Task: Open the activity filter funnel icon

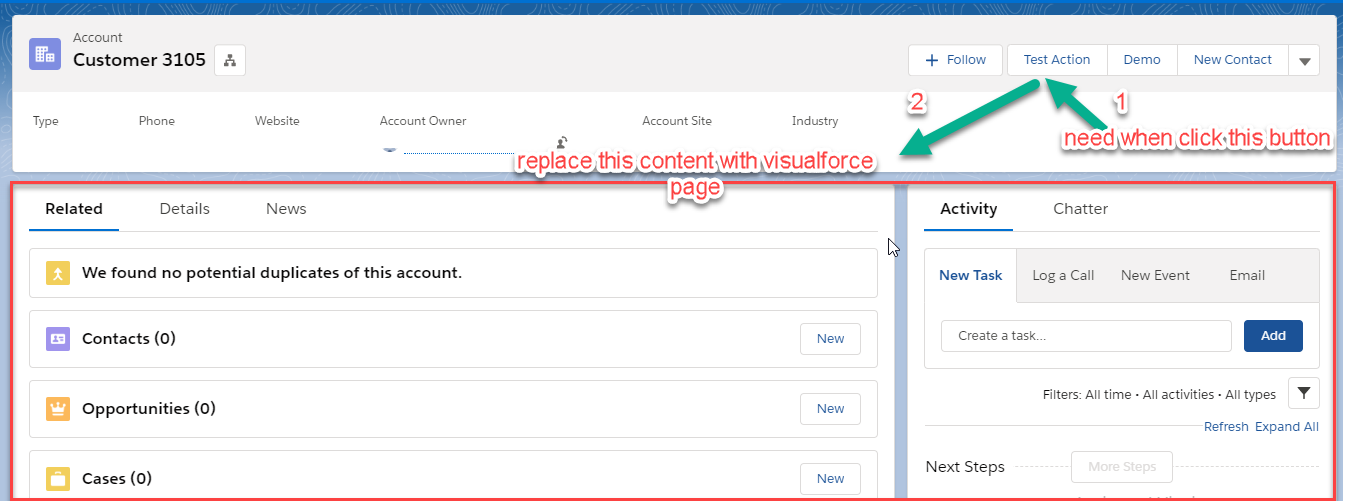Action: [x=1304, y=394]
